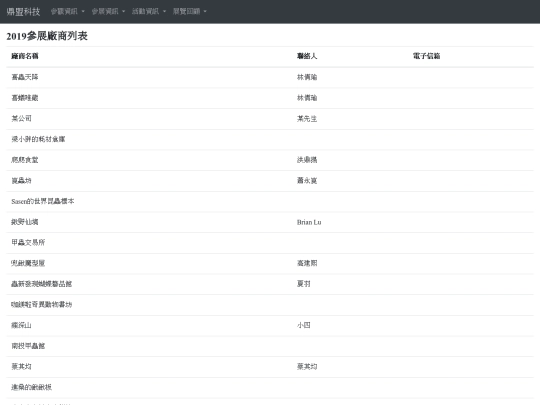
Task: Expand the 參展資訊 dropdown menu
Action: [x=108, y=11]
